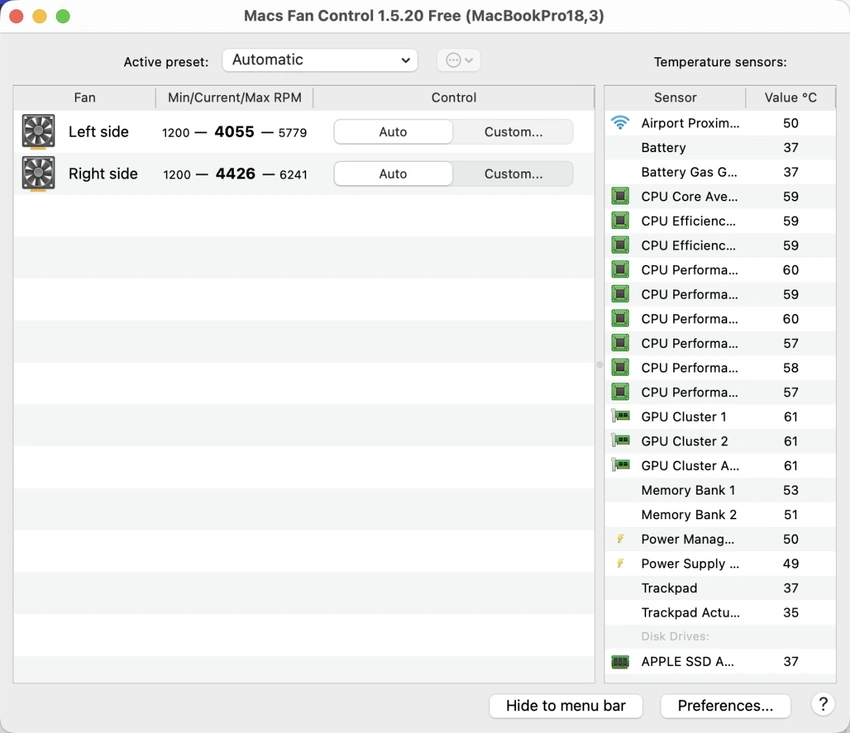Click the help question mark button

(x=823, y=705)
